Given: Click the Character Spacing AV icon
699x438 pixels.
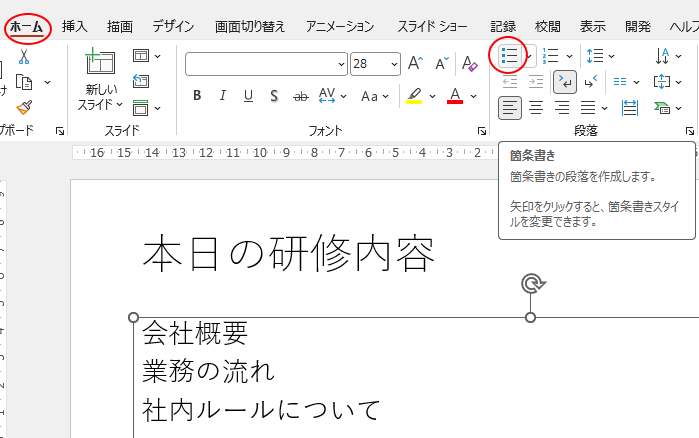Looking at the screenshot, I should (327, 95).
